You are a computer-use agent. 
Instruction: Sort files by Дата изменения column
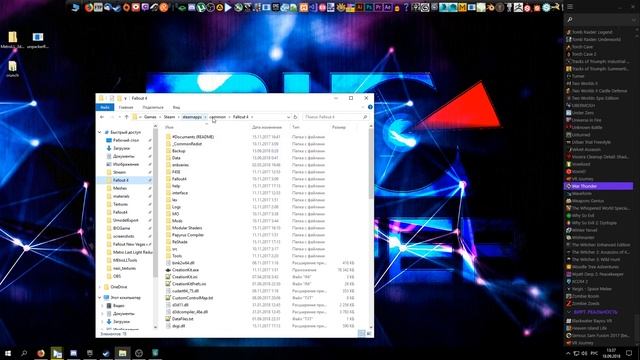pyautogui.click(x=267, y=127)
